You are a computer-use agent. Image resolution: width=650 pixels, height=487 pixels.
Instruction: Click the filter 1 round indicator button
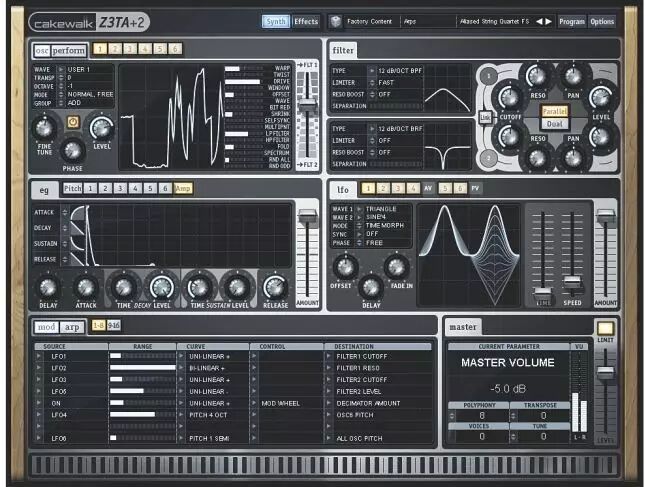click(489, 76)
